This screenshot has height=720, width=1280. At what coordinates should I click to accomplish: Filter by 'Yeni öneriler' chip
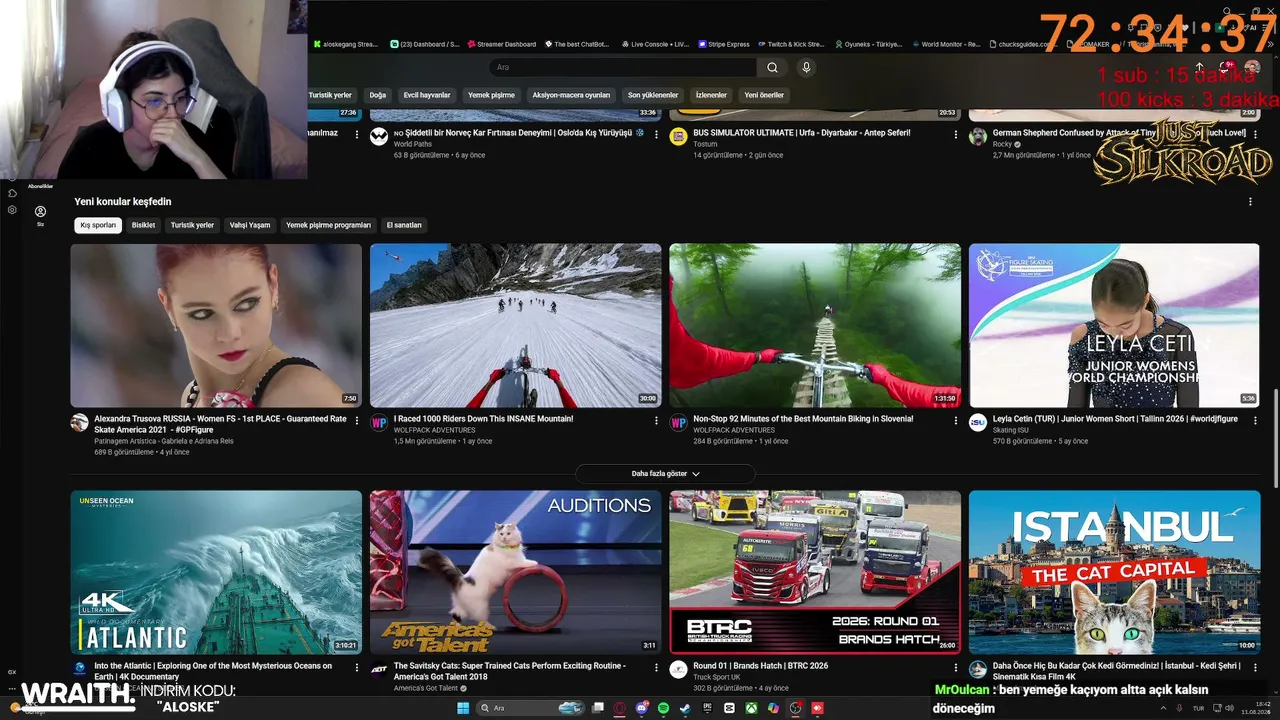click(x=764, y=95)
